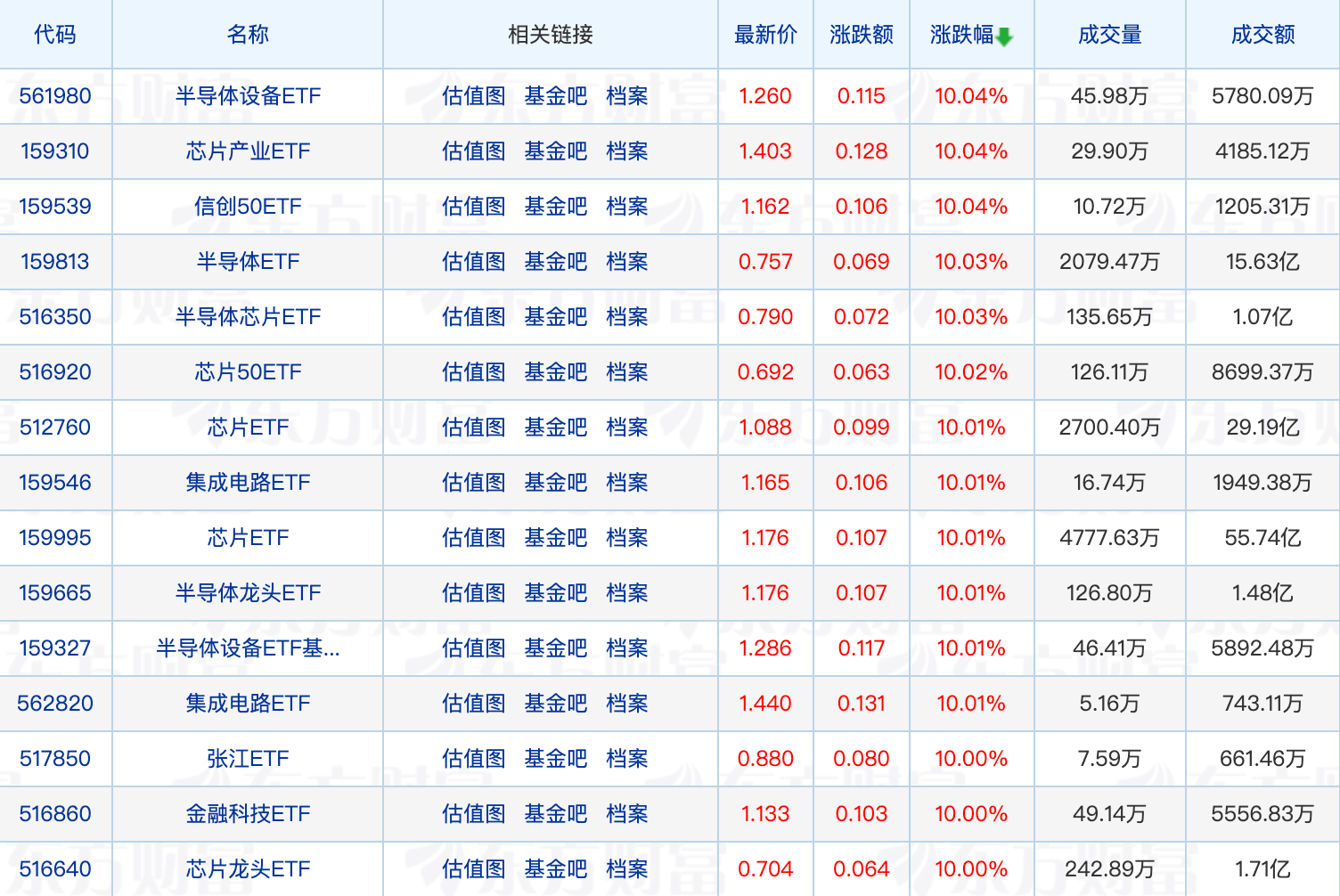Open 集成电路ETF in 159546 row

coord(248,483)
